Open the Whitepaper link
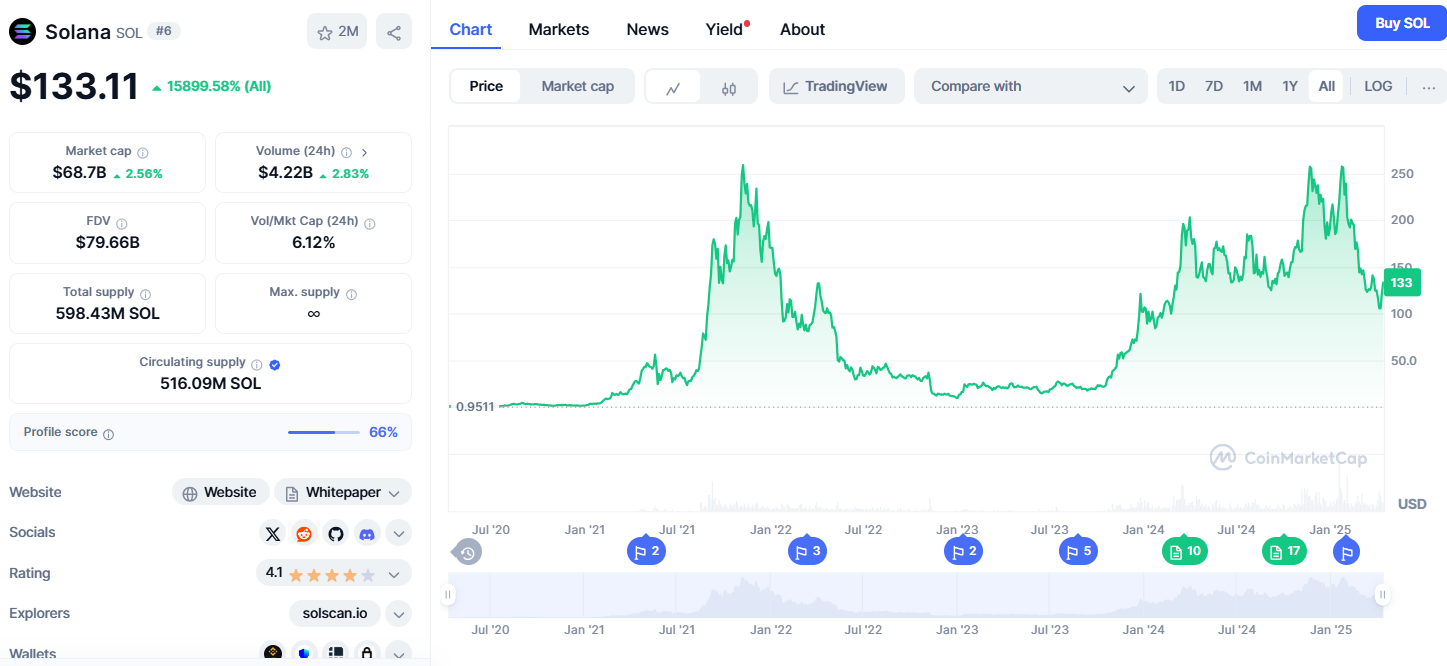 (x=342, y=492)
